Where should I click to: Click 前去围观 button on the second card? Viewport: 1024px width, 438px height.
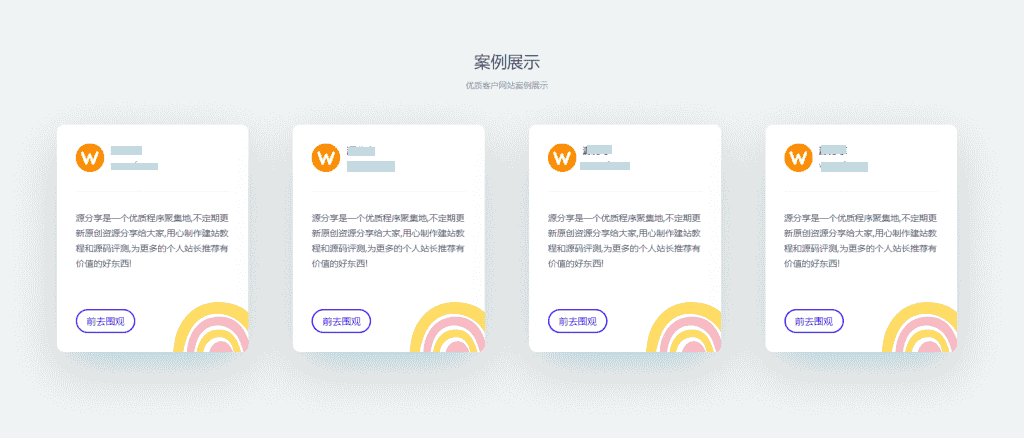[342, 321]
